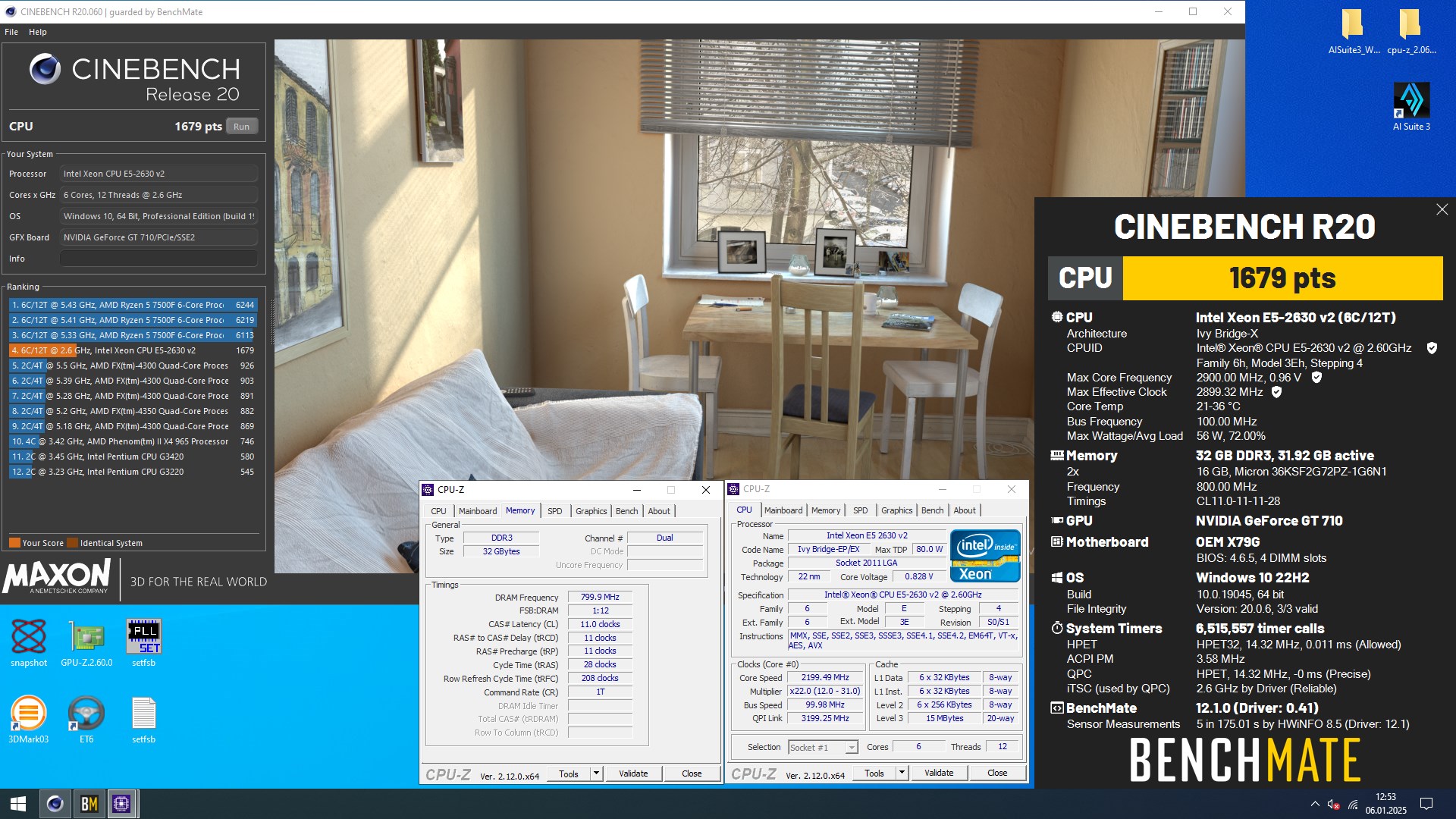Show hidden system tray icons
This screenshot has width=1456, height=819.
pos(1314,804)
